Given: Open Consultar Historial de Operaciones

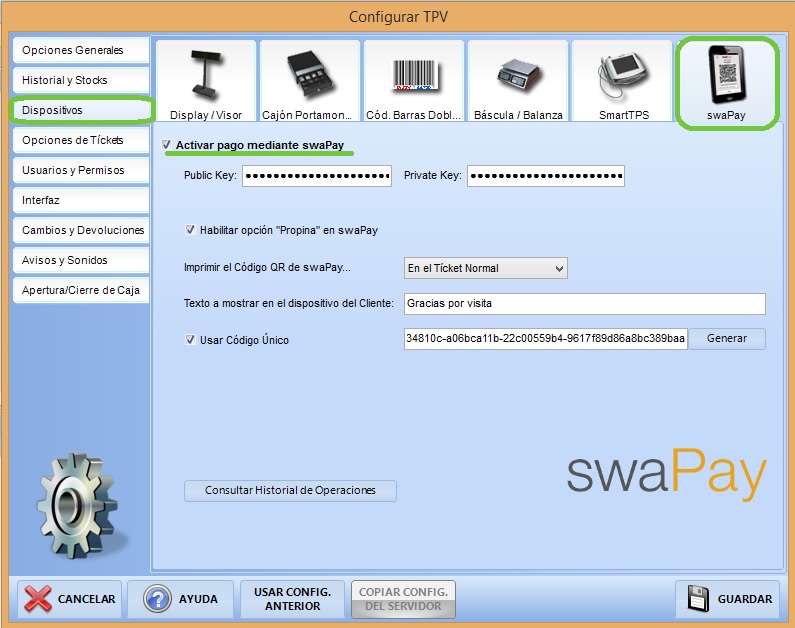Looking at the screenshot, I should pos(290,491).
